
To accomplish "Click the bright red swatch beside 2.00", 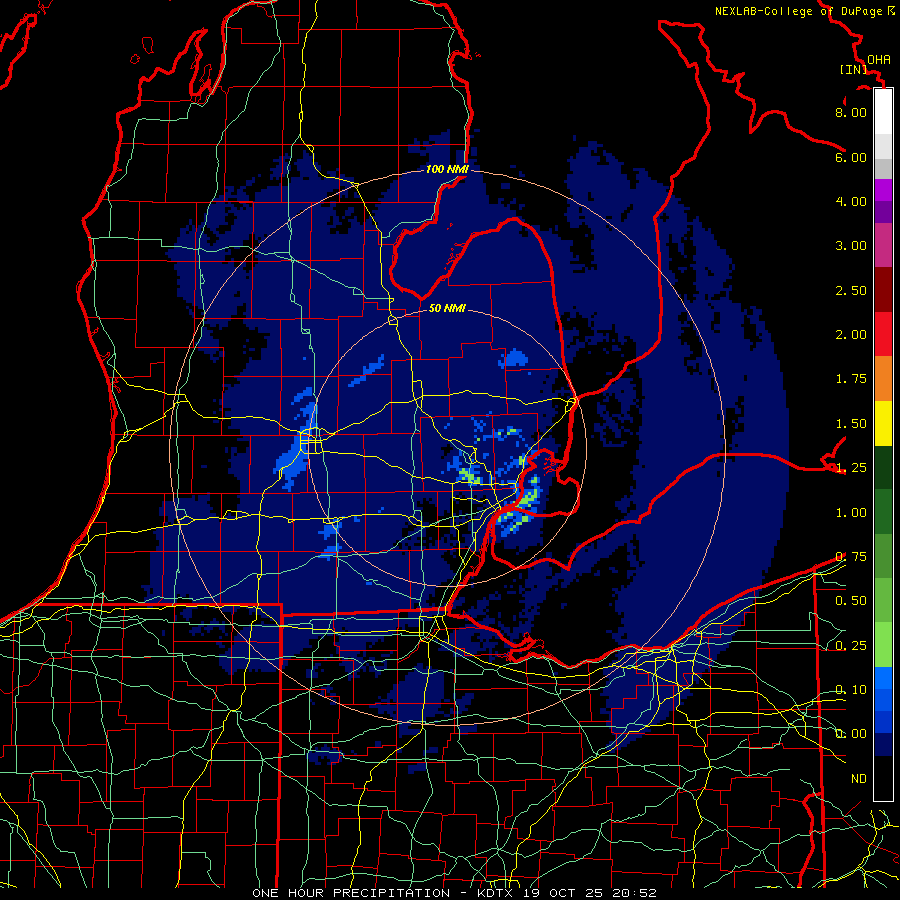I will [x=883, y=334].
